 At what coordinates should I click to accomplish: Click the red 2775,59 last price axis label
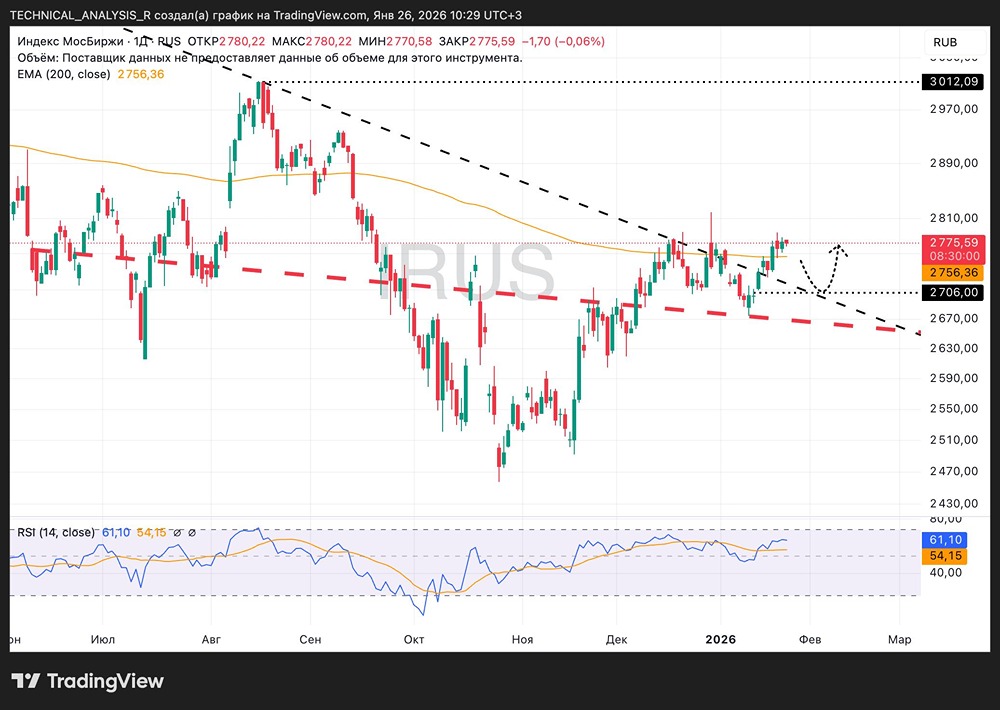pos(954,242)
